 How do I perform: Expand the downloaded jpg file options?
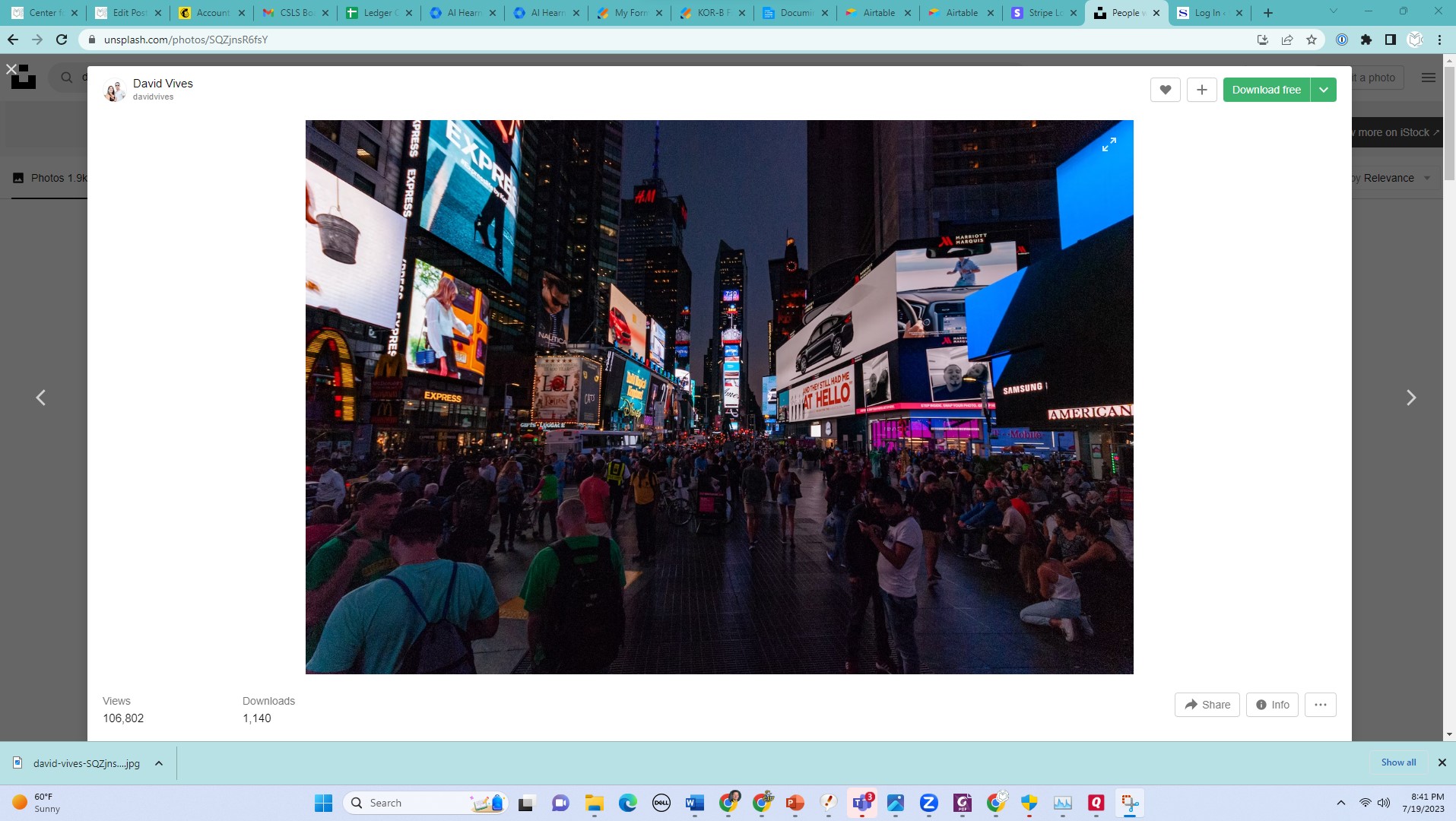159,763
